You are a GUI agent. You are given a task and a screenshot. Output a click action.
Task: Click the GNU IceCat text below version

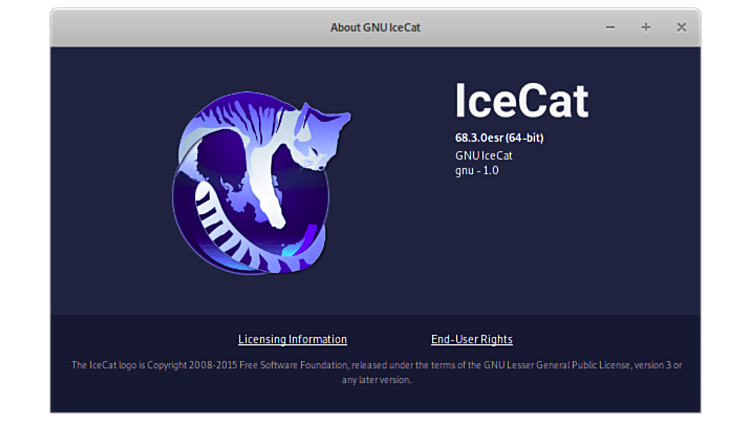pos(484,155)
